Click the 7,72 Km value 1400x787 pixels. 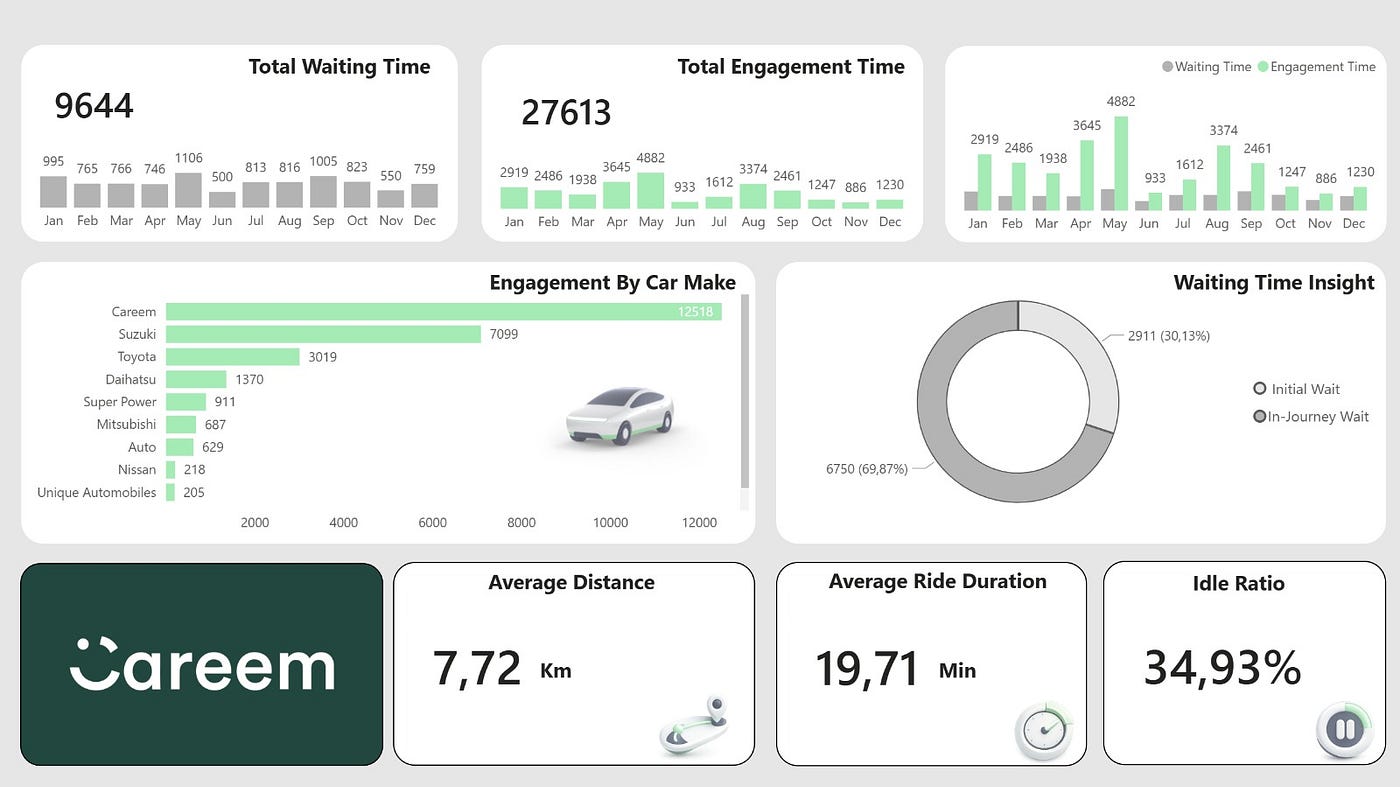click(x=477, y=668)
